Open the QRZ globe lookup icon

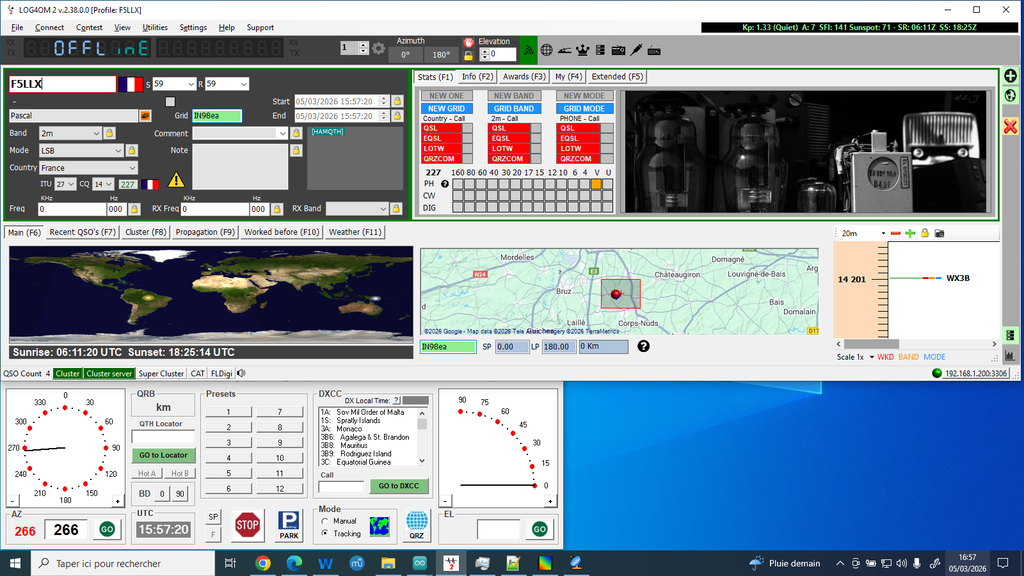(x=416, y=525)
